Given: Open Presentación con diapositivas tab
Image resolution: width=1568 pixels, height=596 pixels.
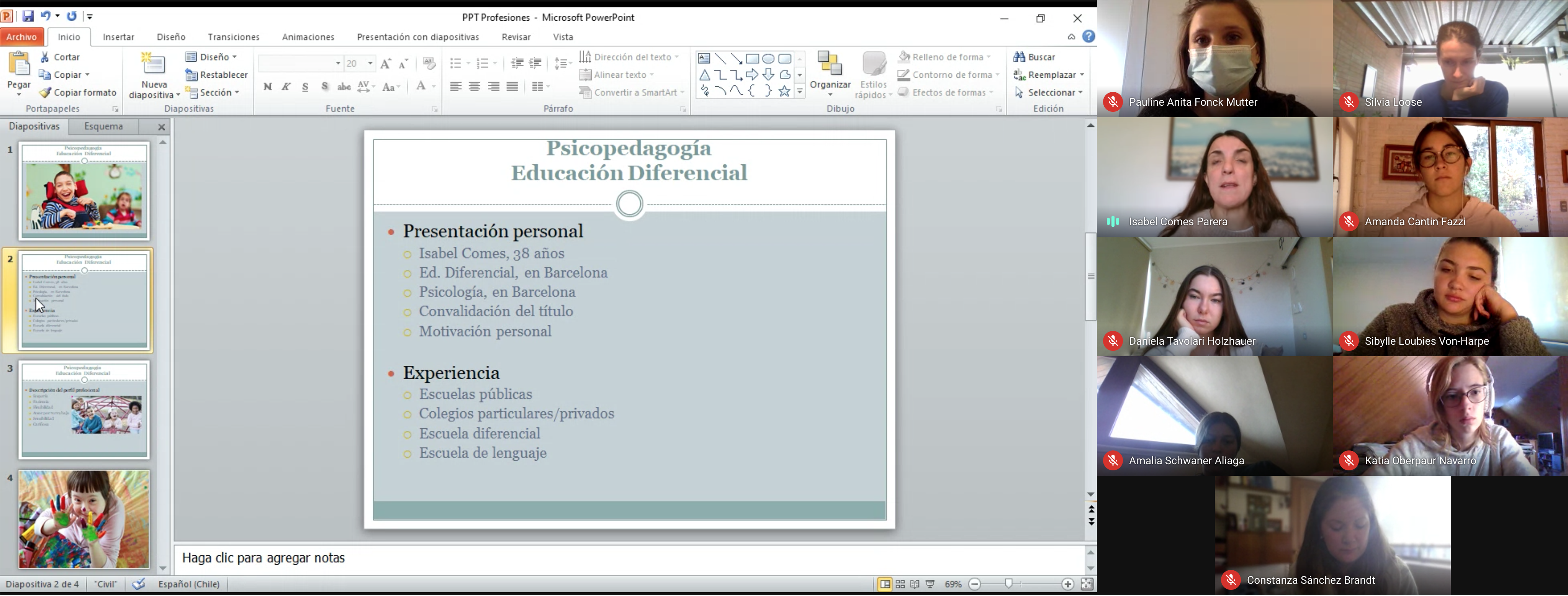Looking at the screenshot, I should [x=417, y=37].
